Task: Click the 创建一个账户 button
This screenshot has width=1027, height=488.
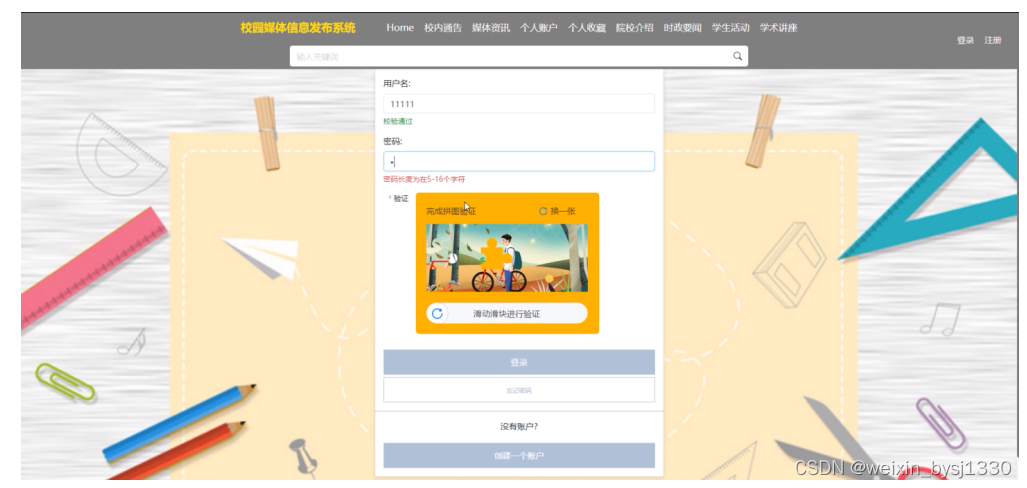Action: point(519,456)
